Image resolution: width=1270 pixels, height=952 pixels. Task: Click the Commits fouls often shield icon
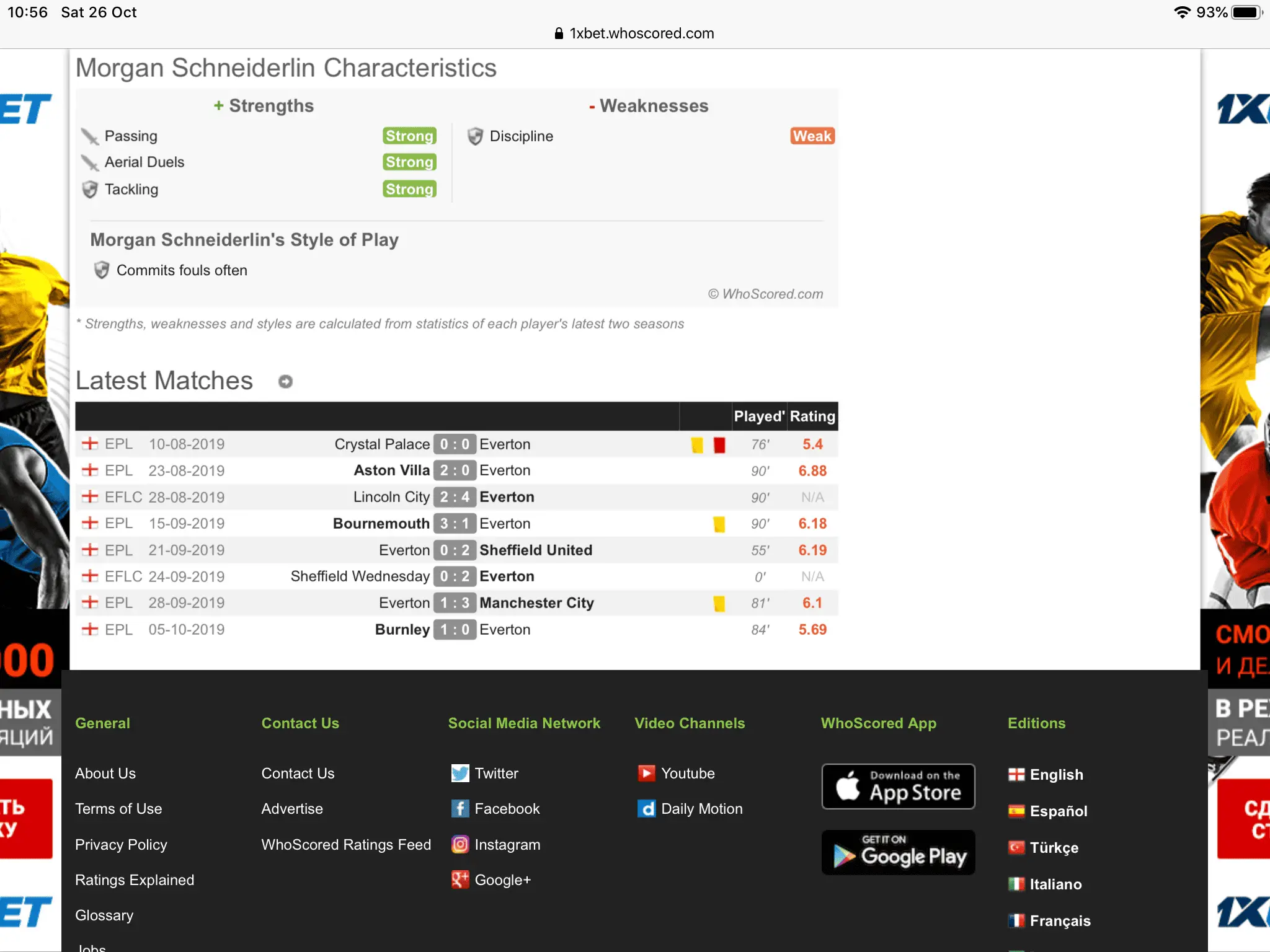click(102, 270)
